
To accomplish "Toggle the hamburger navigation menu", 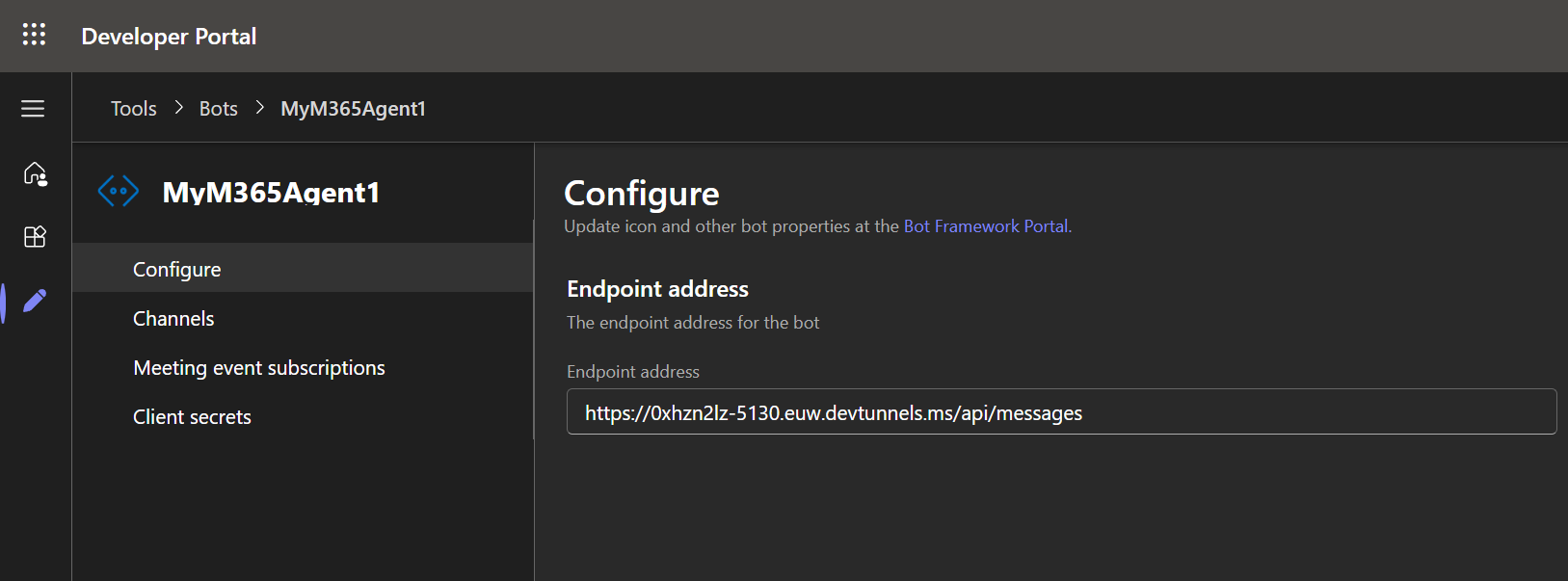I will (x=33, y=109).
